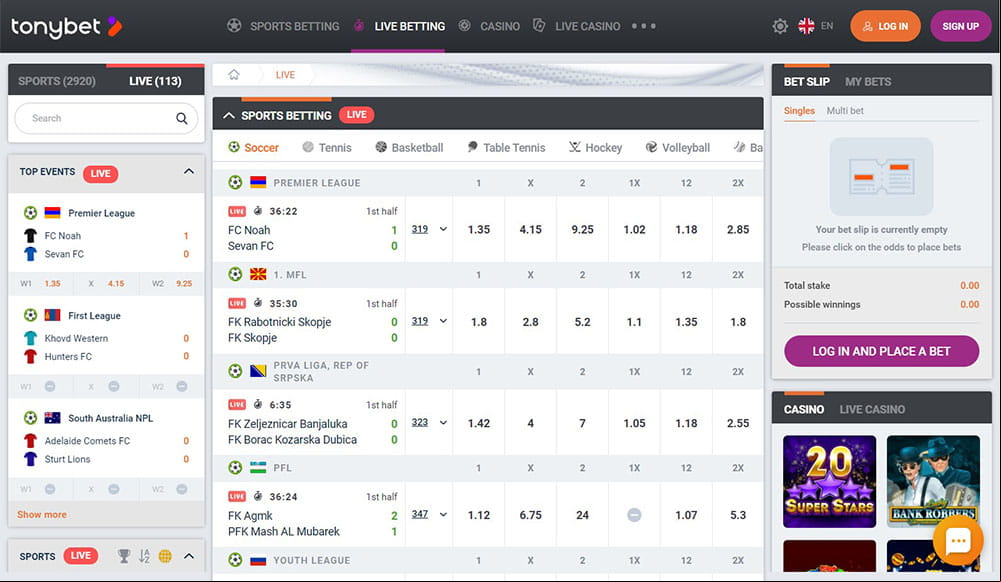This screenshot has width=1001, height=582.
Task: Select the Hockey sport tab
Action: tap(595, 147)
